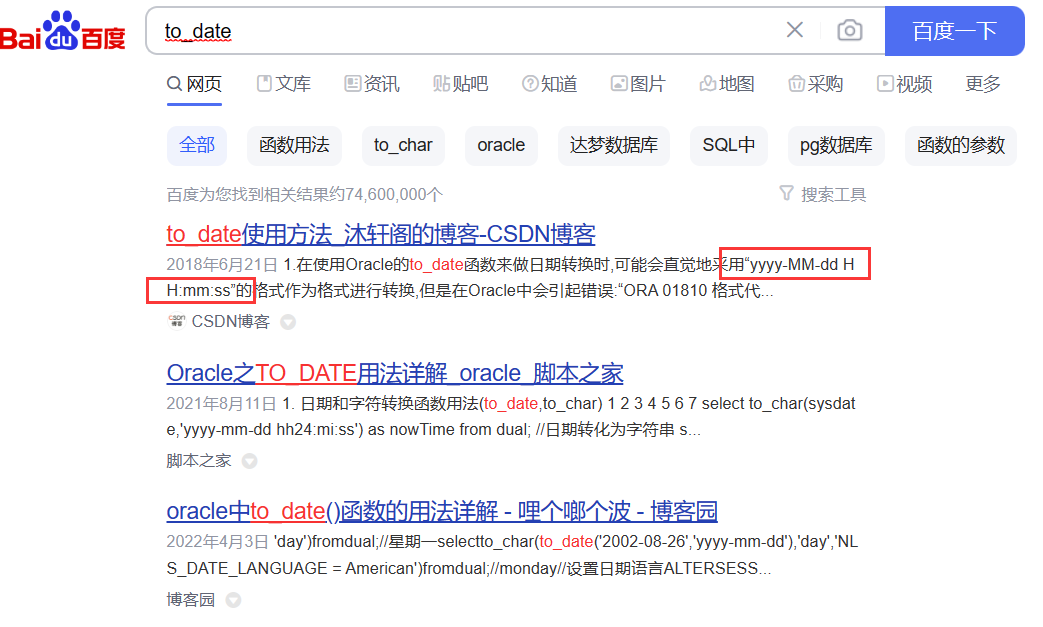Click the 脚本之家 source label
The width and height of the screenshot is (1043, 627).
tap(199, 461)
